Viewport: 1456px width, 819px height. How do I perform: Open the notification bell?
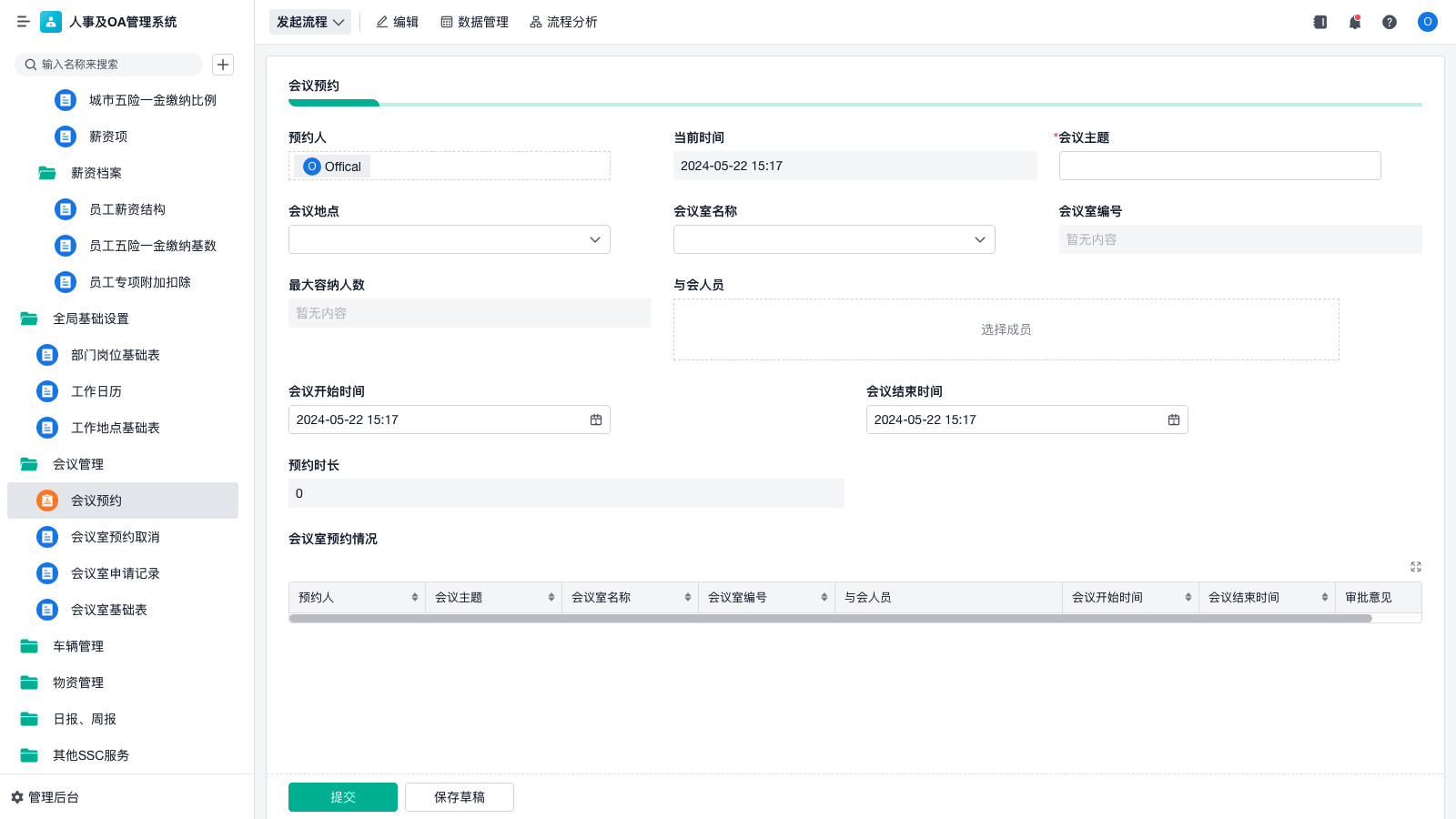1355,22
